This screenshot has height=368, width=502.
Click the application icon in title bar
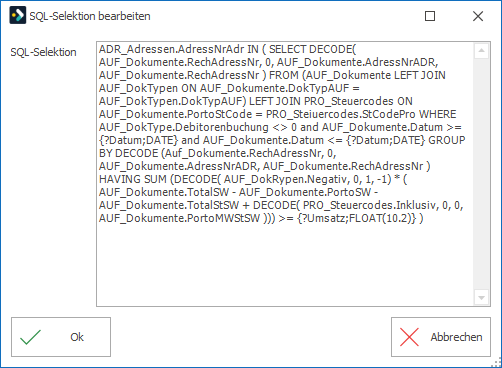18,16
